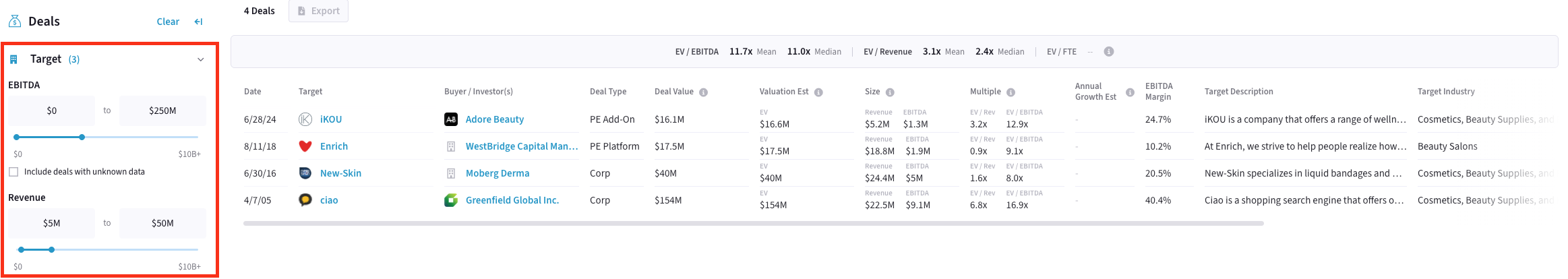The image size is (1568, 279).
Task: Click the Revenue slider minimum handle
Action: [21, 249]
